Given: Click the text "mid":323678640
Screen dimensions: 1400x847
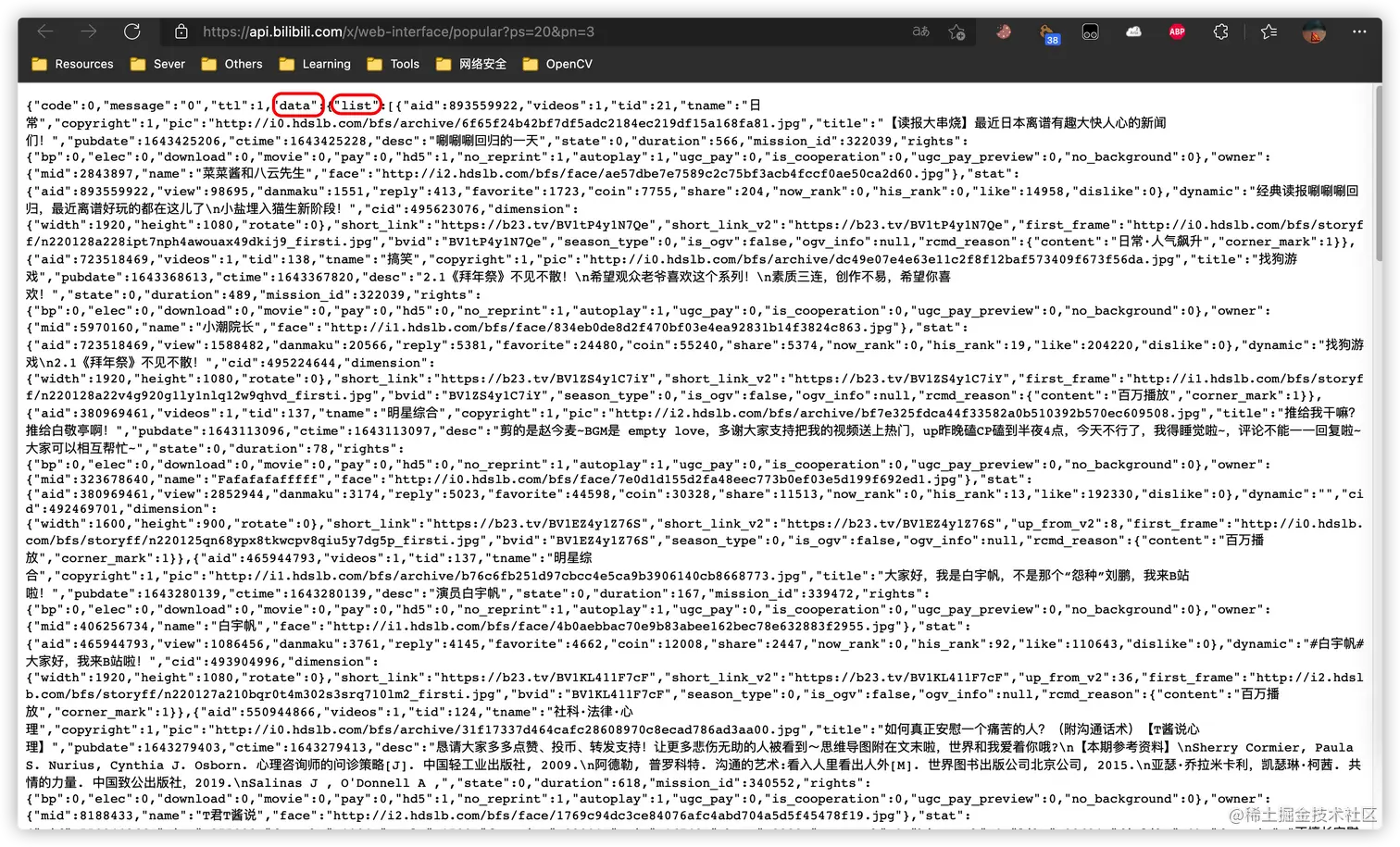Looking at the screenshot, I should 92,480.
